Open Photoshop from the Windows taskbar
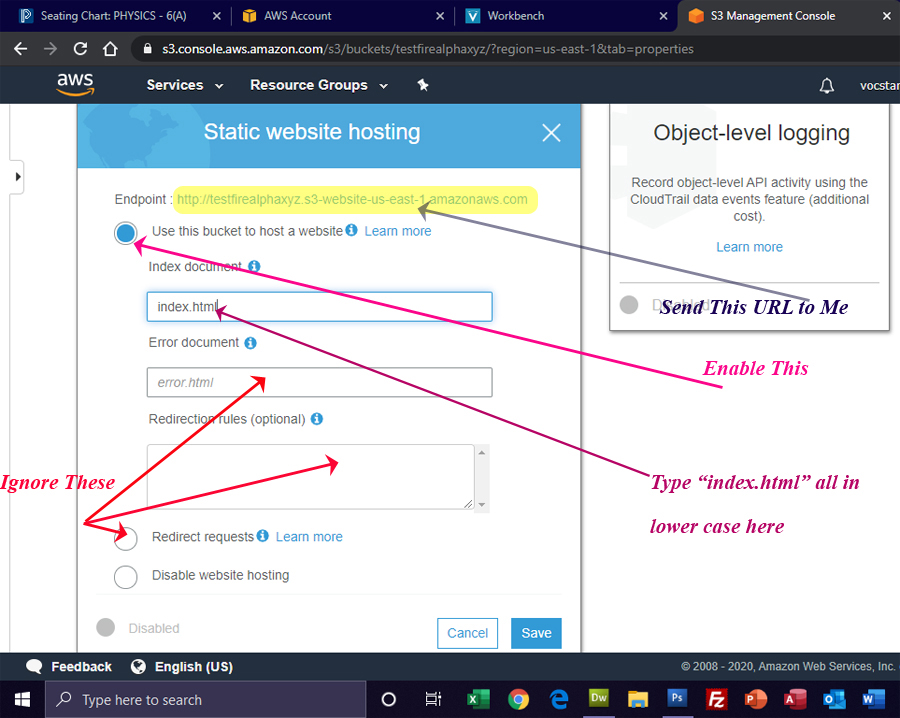Screen dimensions: 900x718 tap(677, 699)
